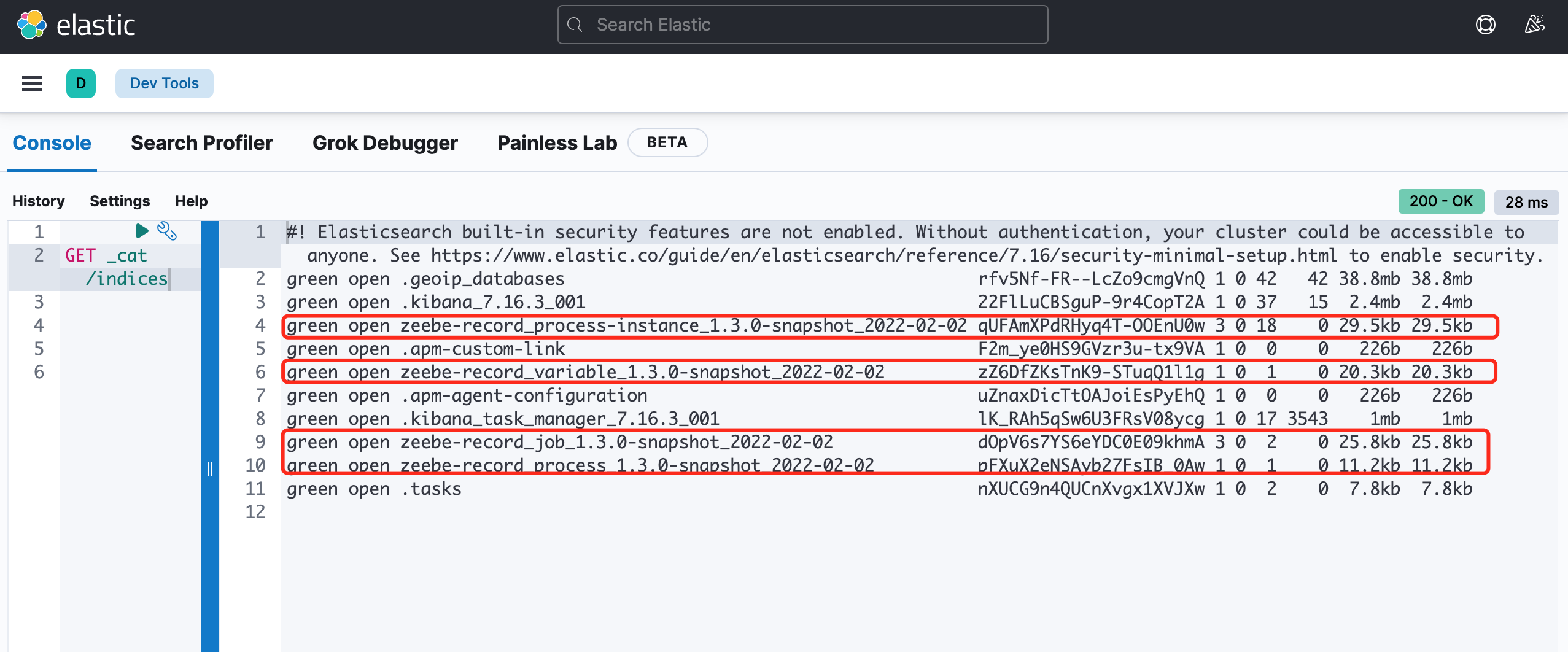Click the .apm-custom-link index row
The height and width of the screenshot is (652, 1568).
(879, 349)
